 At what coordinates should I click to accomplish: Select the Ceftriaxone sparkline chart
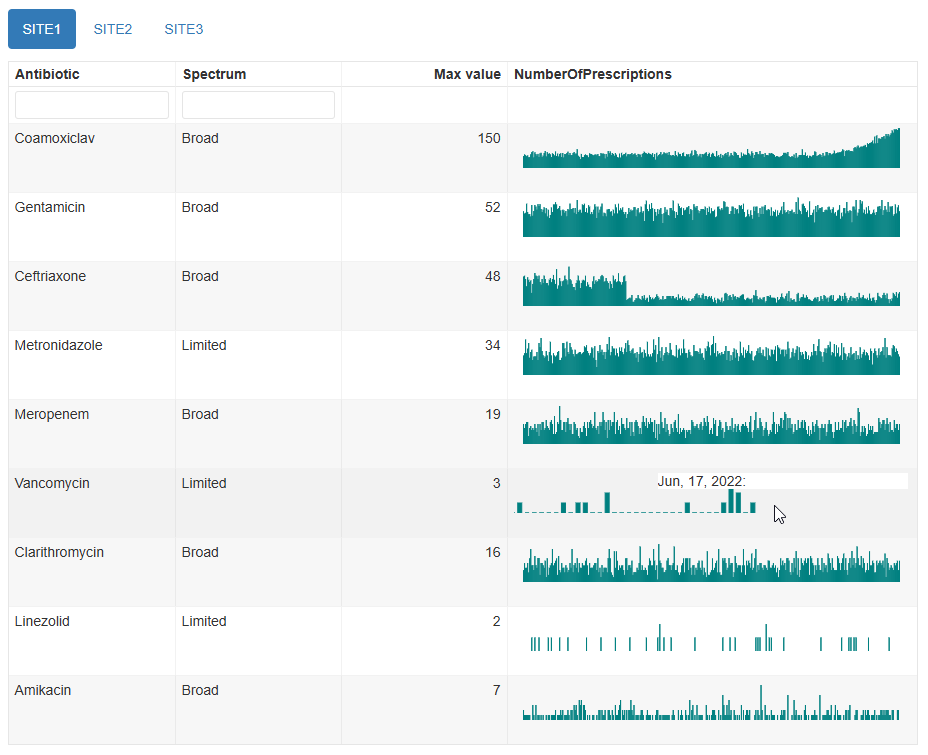coord(711,290)
